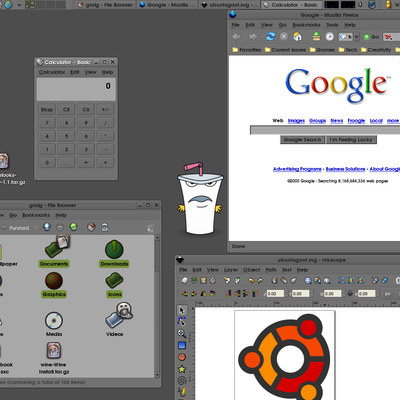
Task: Click the Computer icon in File Browser toolbar
Action: [x=105, y=227]
